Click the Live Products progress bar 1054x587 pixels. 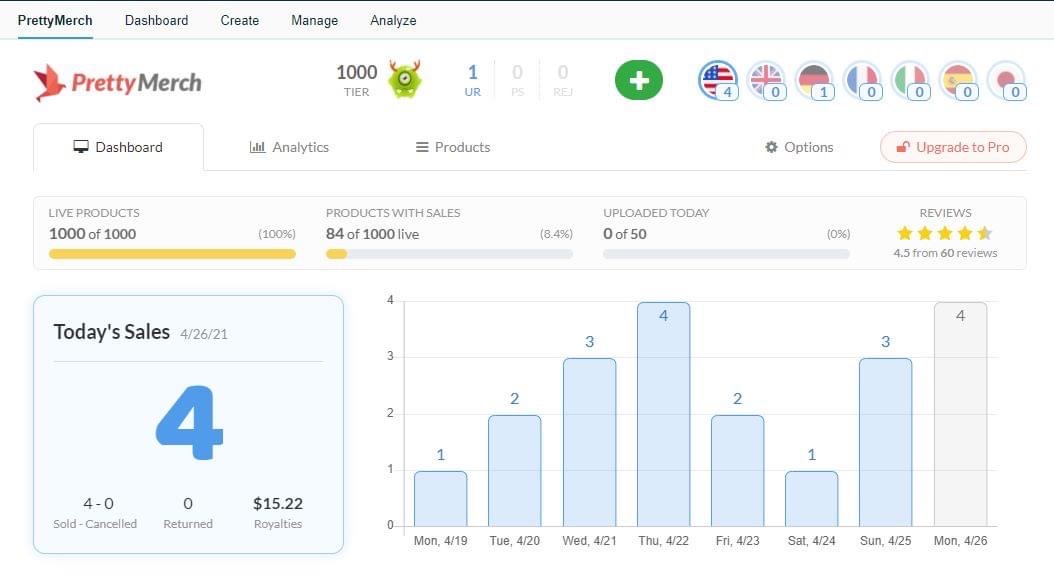(x=172, y=254)
